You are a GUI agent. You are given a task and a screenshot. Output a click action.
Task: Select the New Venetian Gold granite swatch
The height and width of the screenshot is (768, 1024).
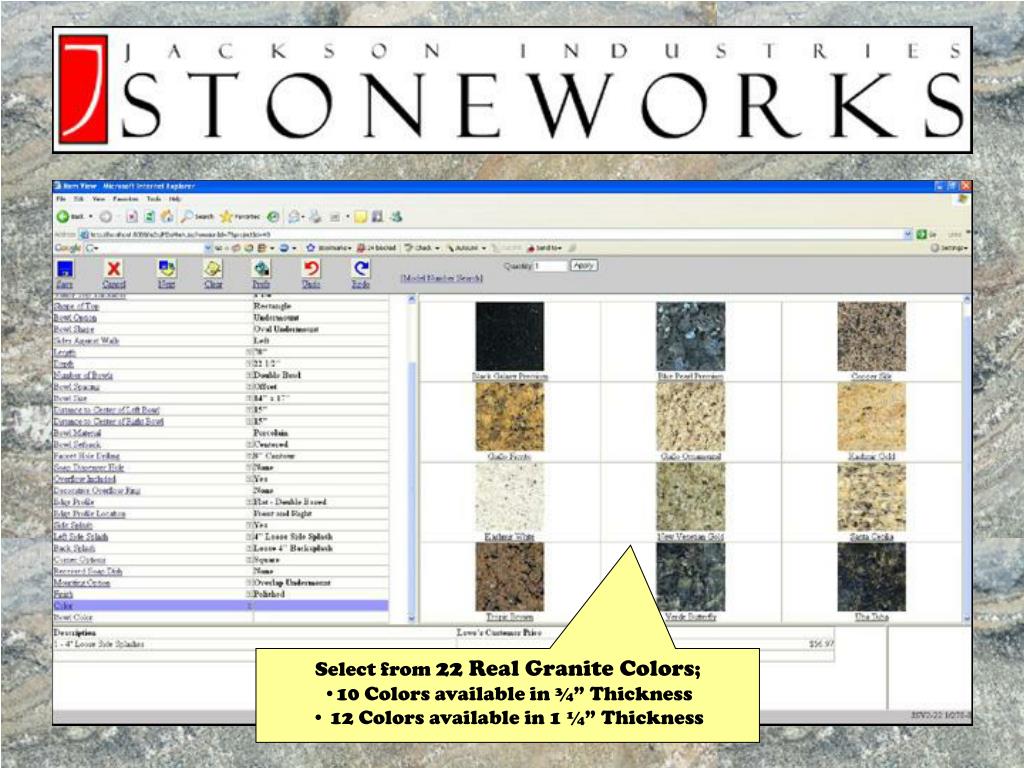pos(690,497)
